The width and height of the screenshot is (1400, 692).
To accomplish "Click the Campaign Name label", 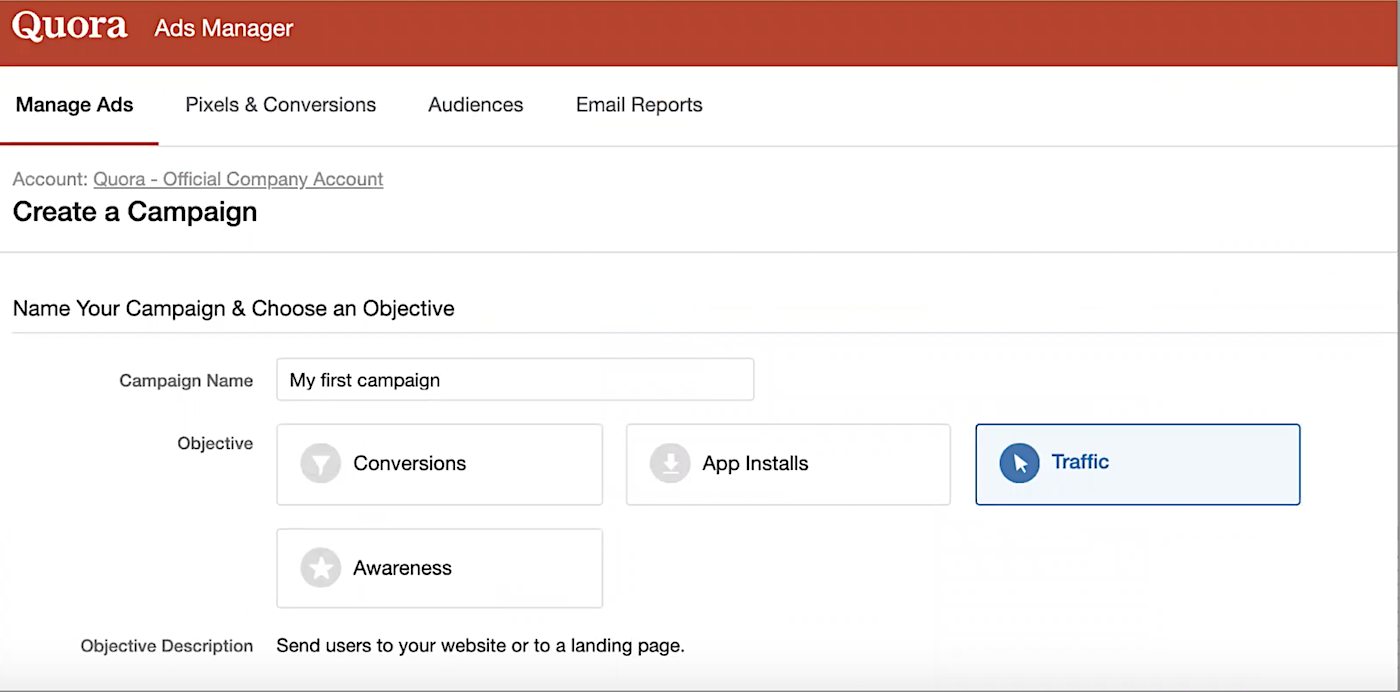I will click(x=186, y=380).
